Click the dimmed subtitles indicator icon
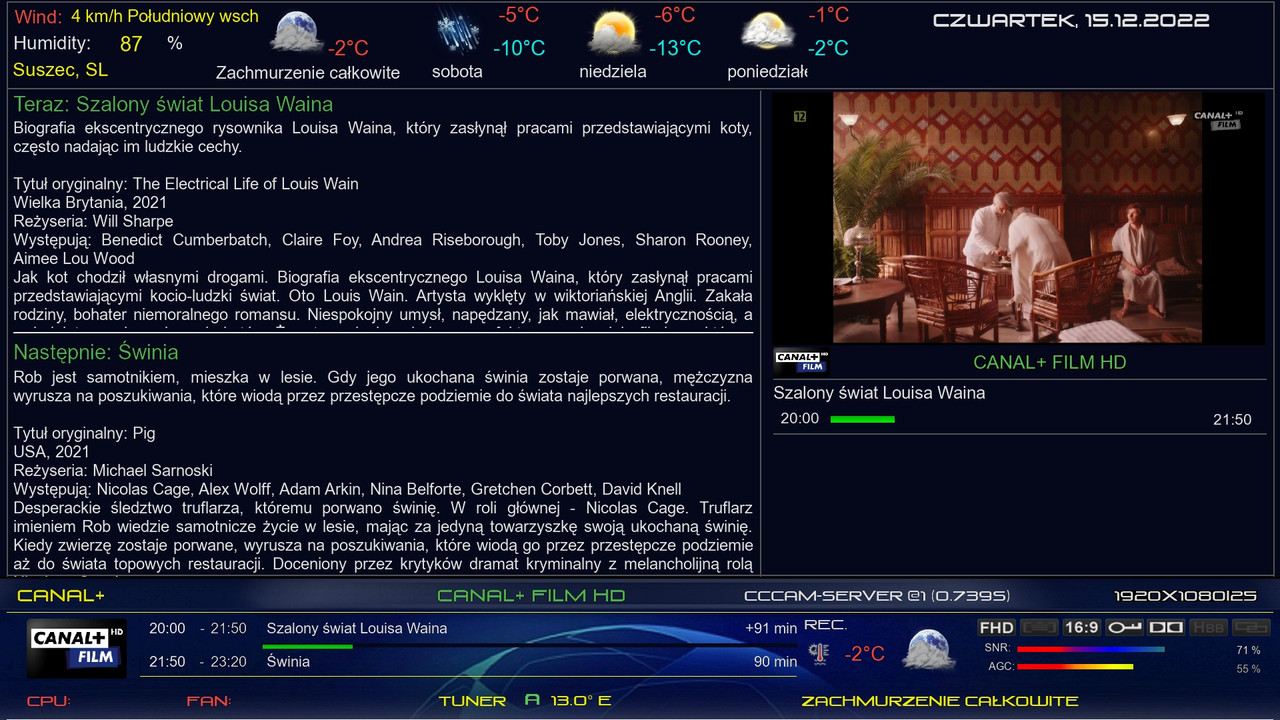 tap(1251, 627)
